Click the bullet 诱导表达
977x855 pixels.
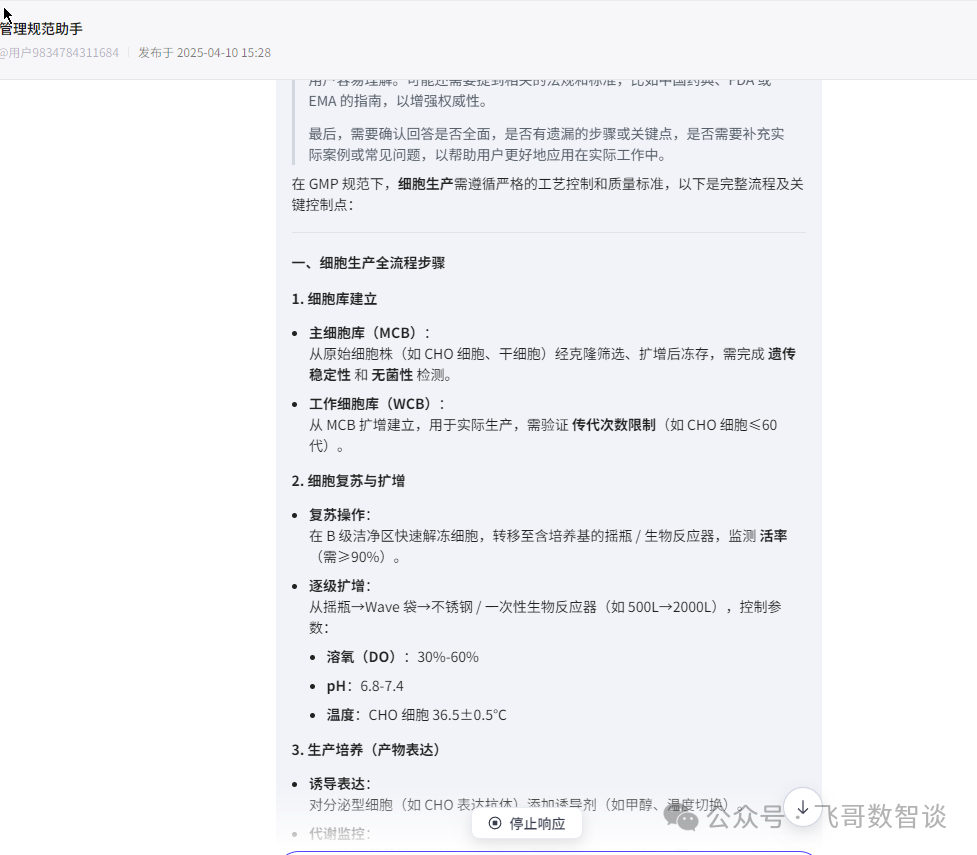340,784
